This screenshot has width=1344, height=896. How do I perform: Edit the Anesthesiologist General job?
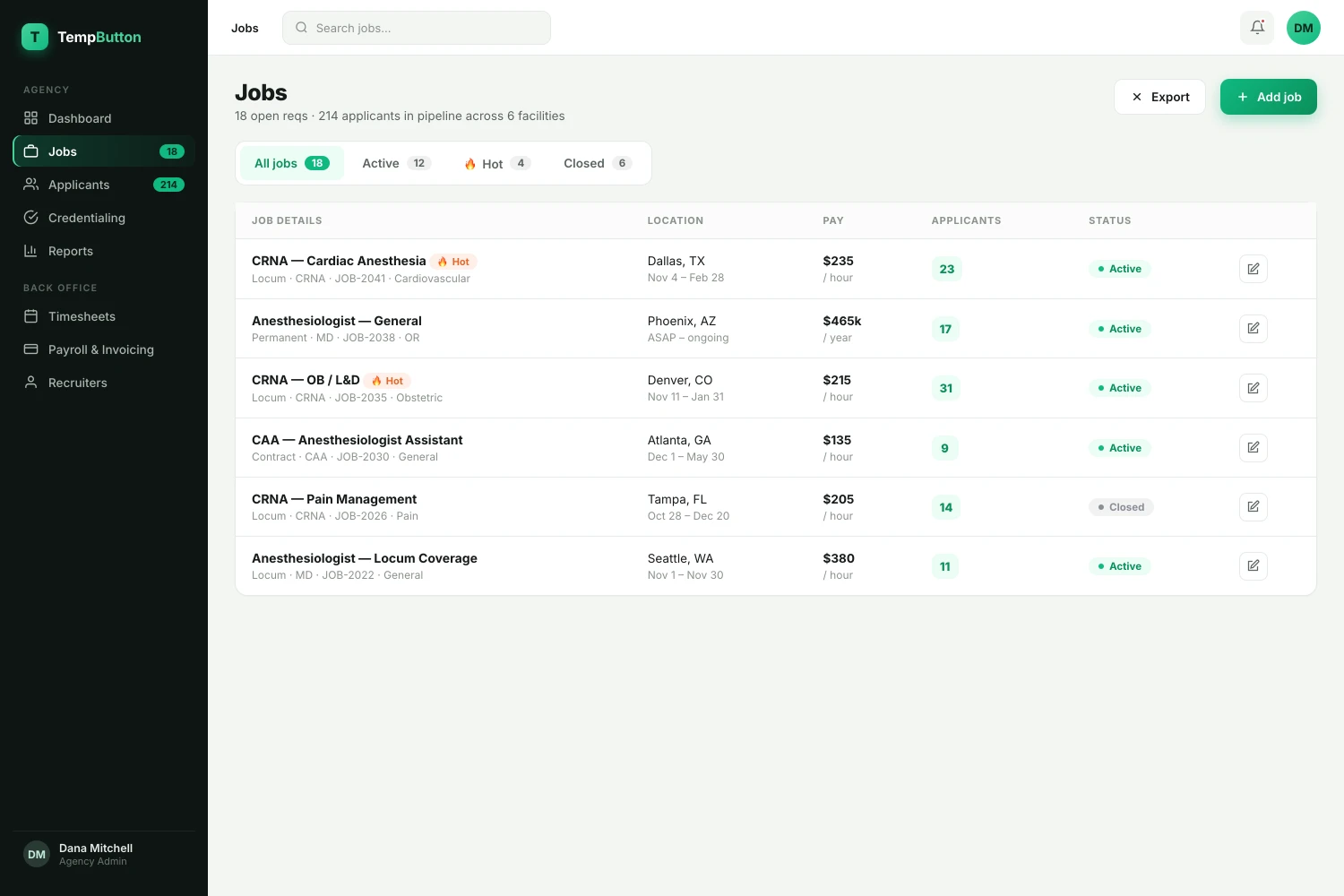pos(1254,328)
